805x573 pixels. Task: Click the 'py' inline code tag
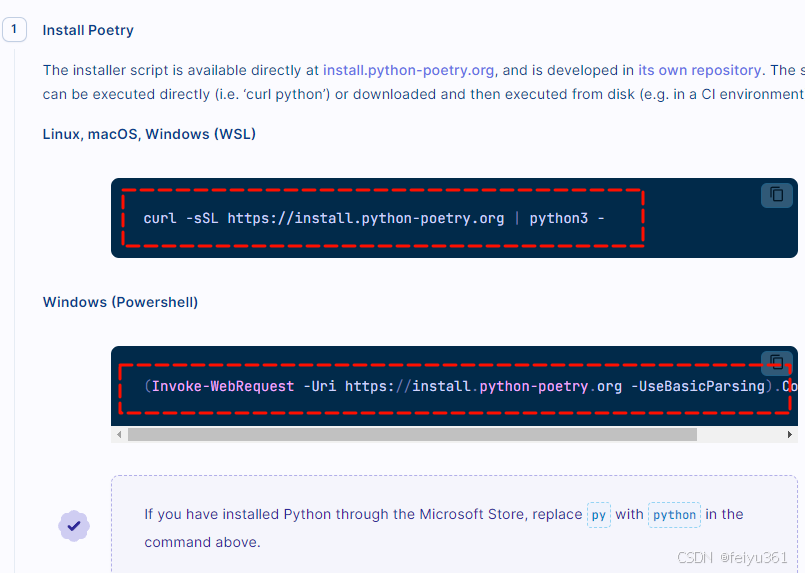pyautogui.click(x=599, y=515)
